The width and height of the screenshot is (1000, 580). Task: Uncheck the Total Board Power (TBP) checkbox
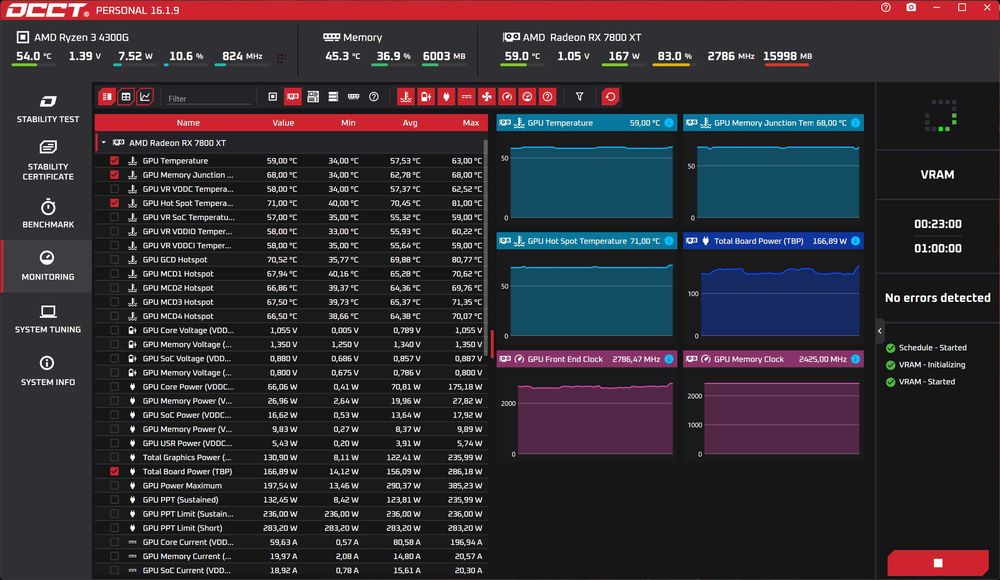coord(114,472)
